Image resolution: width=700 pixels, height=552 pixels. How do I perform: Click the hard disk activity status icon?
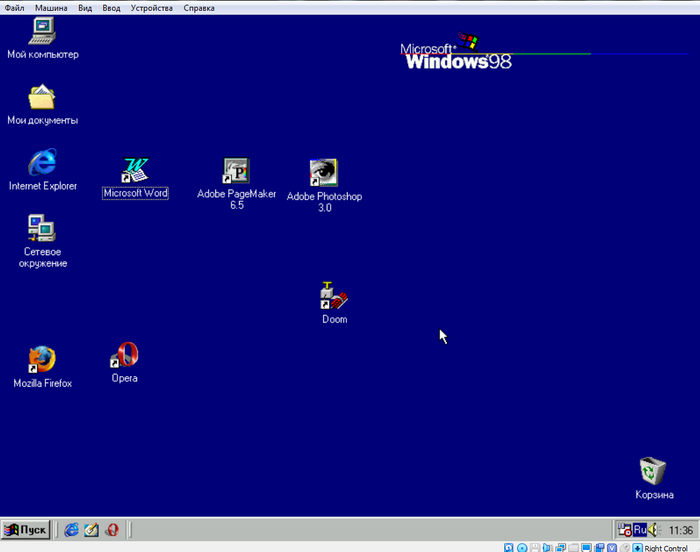(x=508, y=548)
